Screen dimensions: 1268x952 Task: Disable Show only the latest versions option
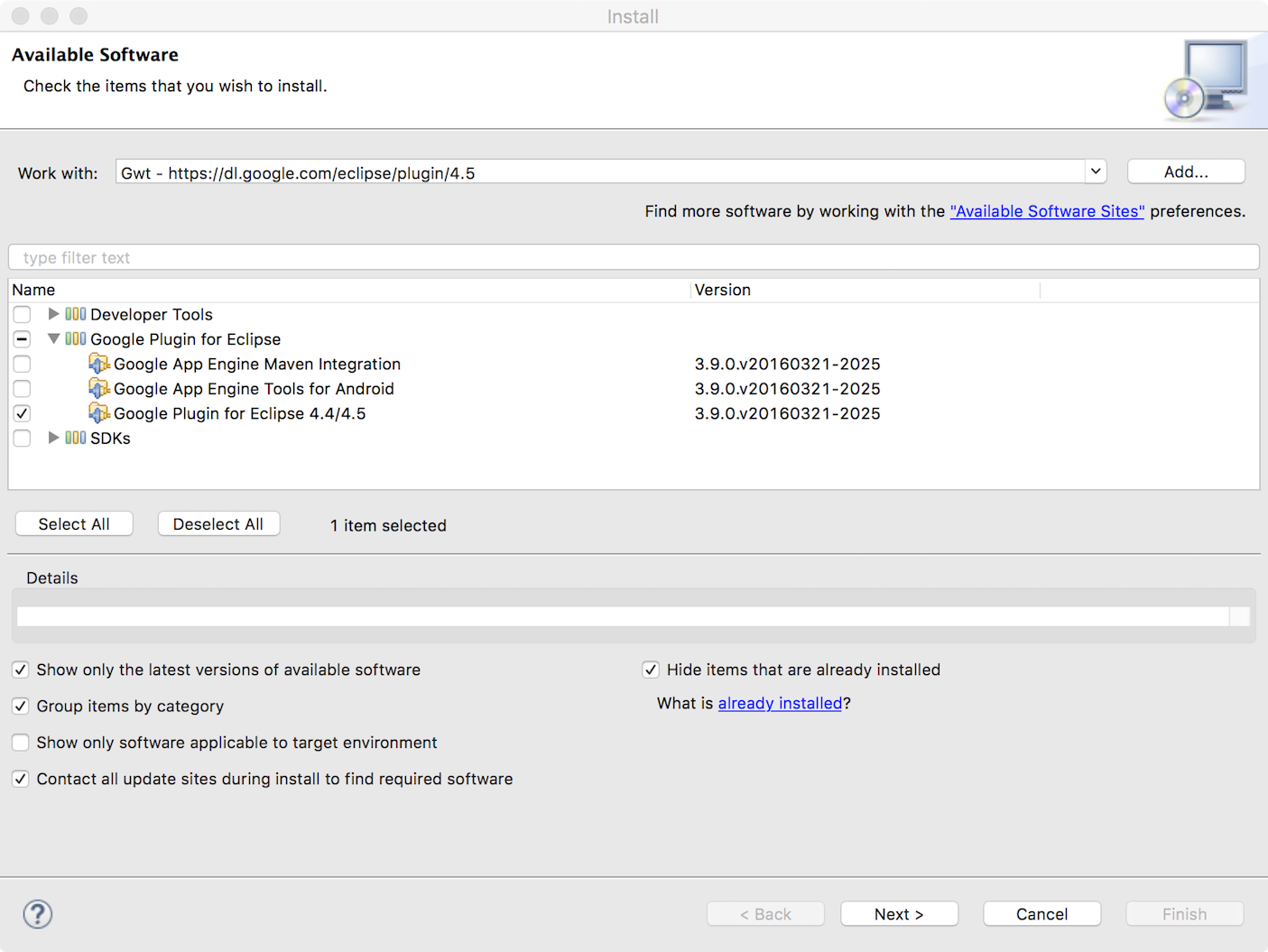pyautogui.click(x=20, y=670)
